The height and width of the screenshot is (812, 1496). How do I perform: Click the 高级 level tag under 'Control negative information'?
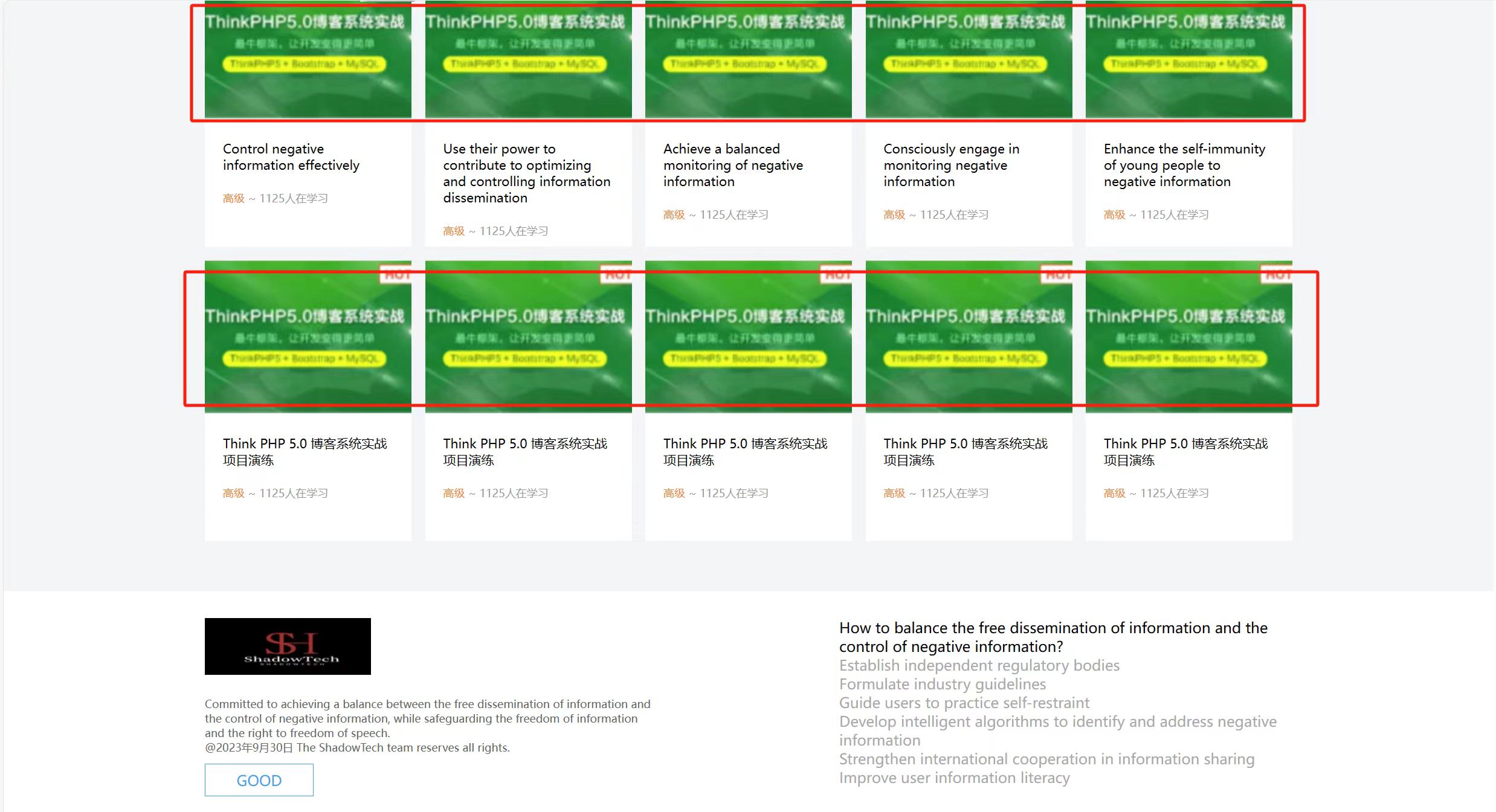[x=233, y=198]
